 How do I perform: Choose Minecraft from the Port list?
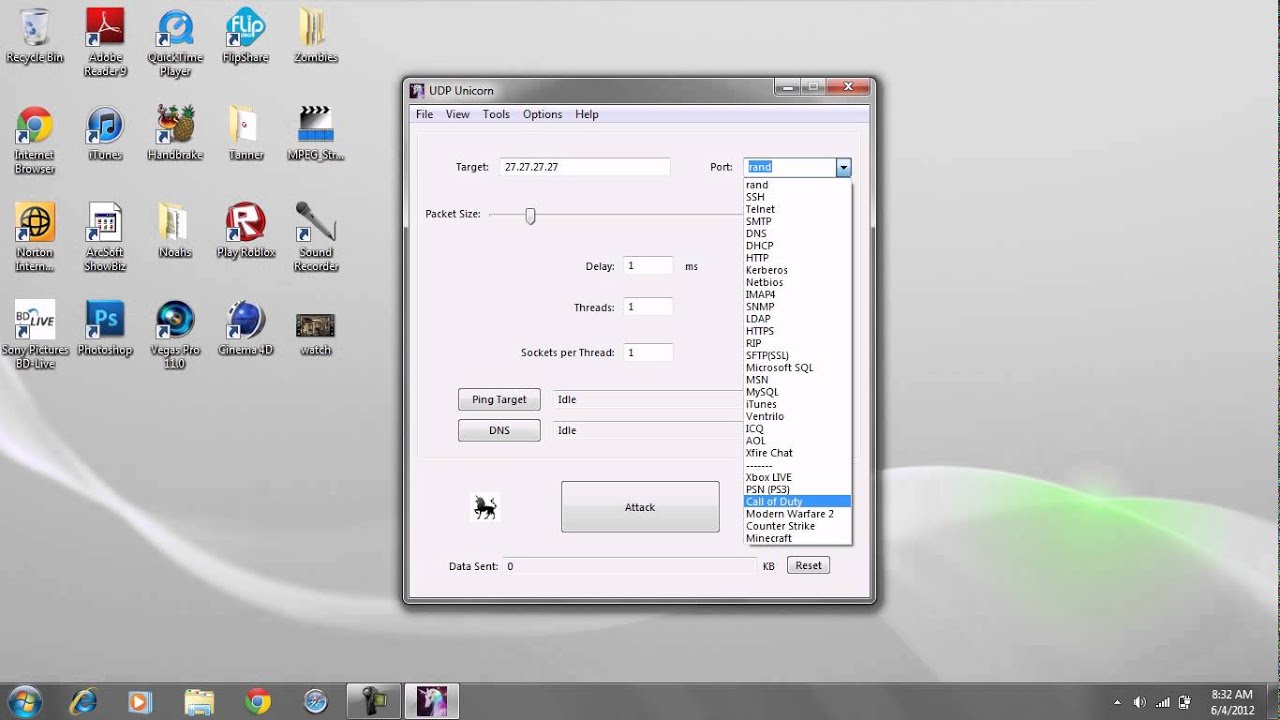797,538
